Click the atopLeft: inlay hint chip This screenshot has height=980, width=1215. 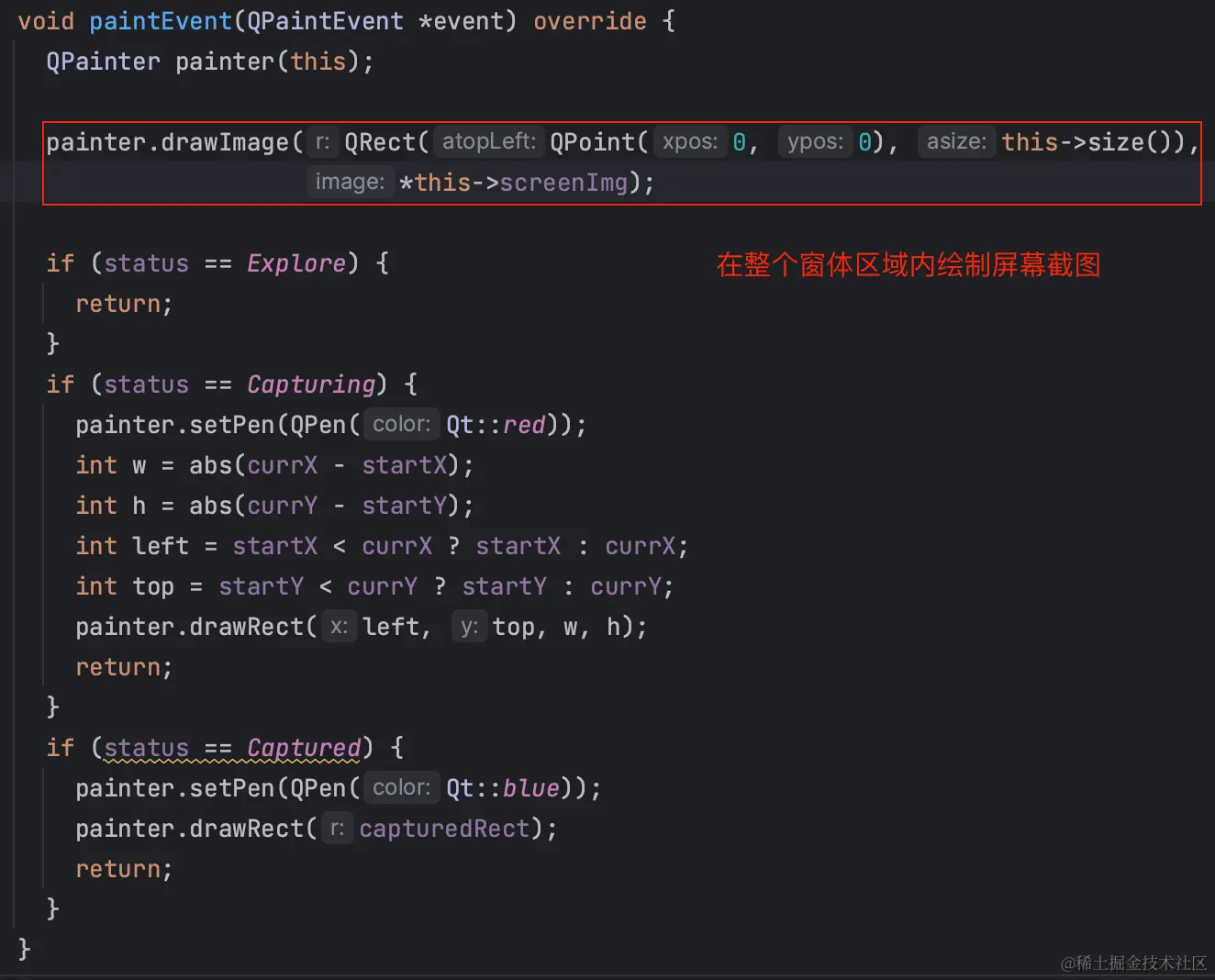click(488, 141)
